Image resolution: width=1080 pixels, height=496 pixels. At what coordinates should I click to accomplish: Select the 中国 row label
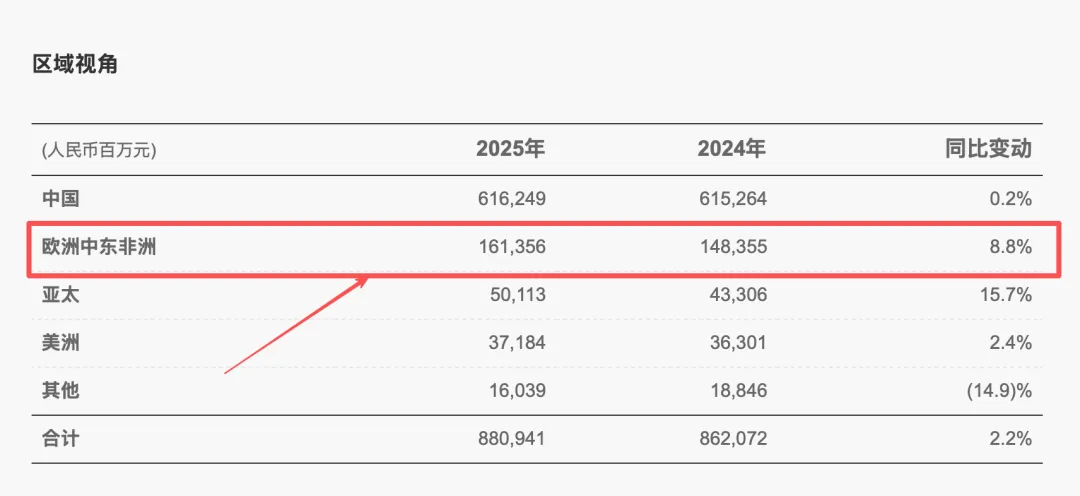click(x=61, y=199)
